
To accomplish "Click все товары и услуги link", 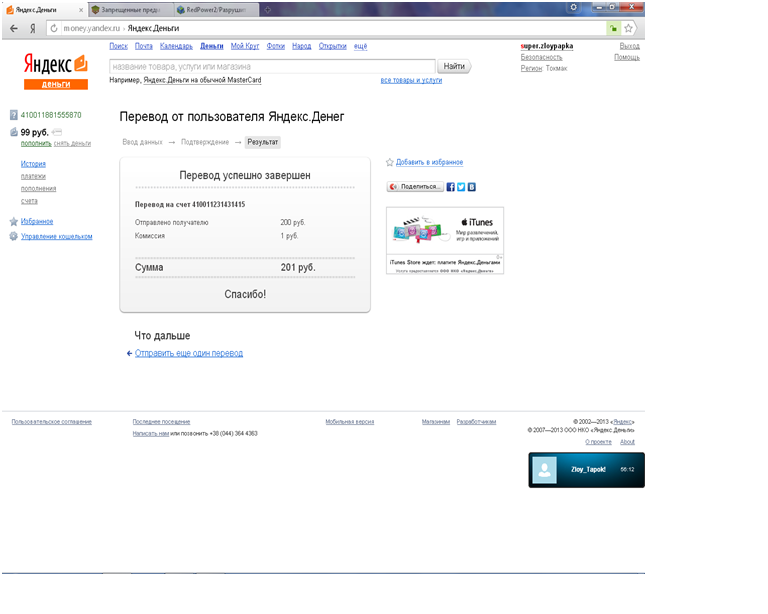I will [x=411, y=80].
